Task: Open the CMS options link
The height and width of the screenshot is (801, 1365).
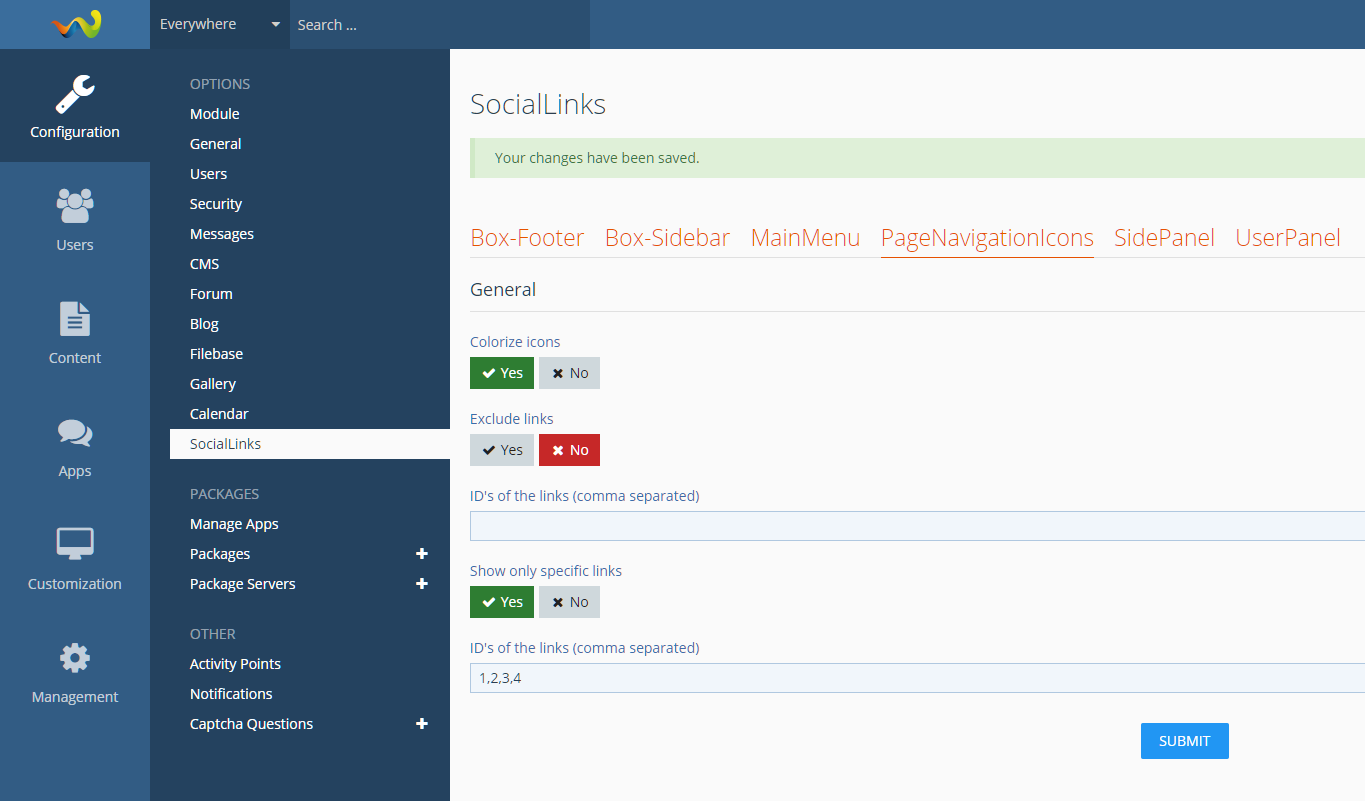Action: click(205, 264)
